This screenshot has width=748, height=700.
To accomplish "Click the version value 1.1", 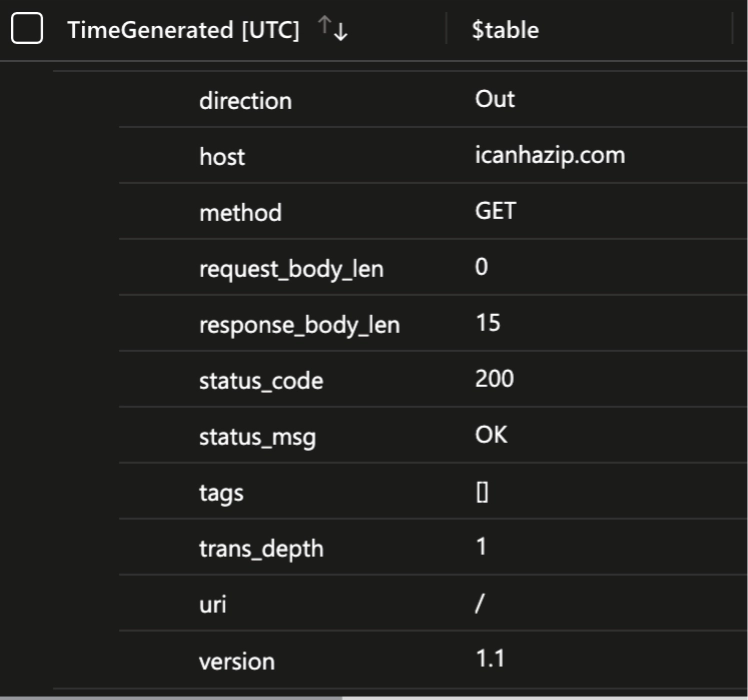I will point(491,660).
